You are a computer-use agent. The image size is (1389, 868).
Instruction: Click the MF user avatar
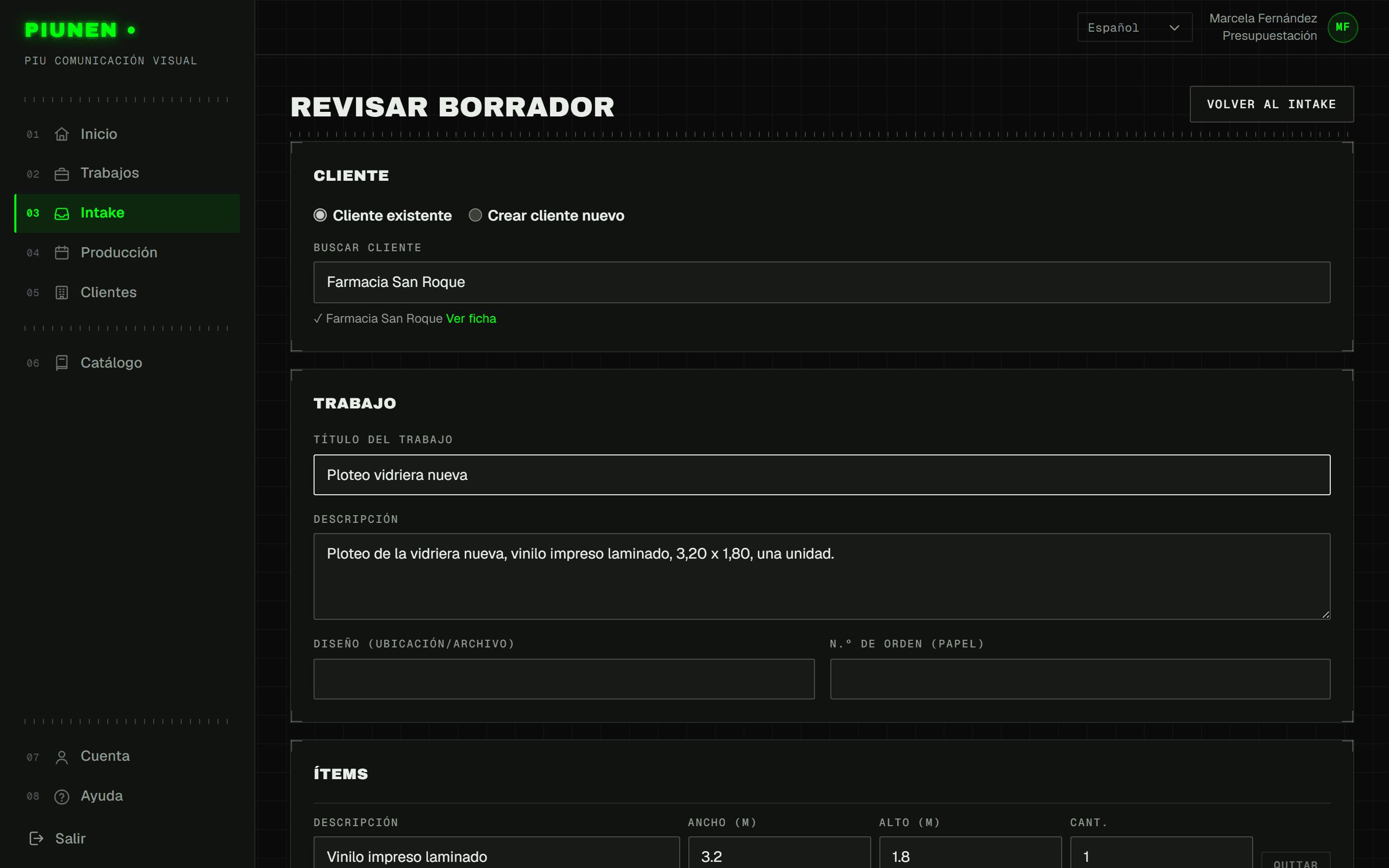click(x=1343, y=28)
